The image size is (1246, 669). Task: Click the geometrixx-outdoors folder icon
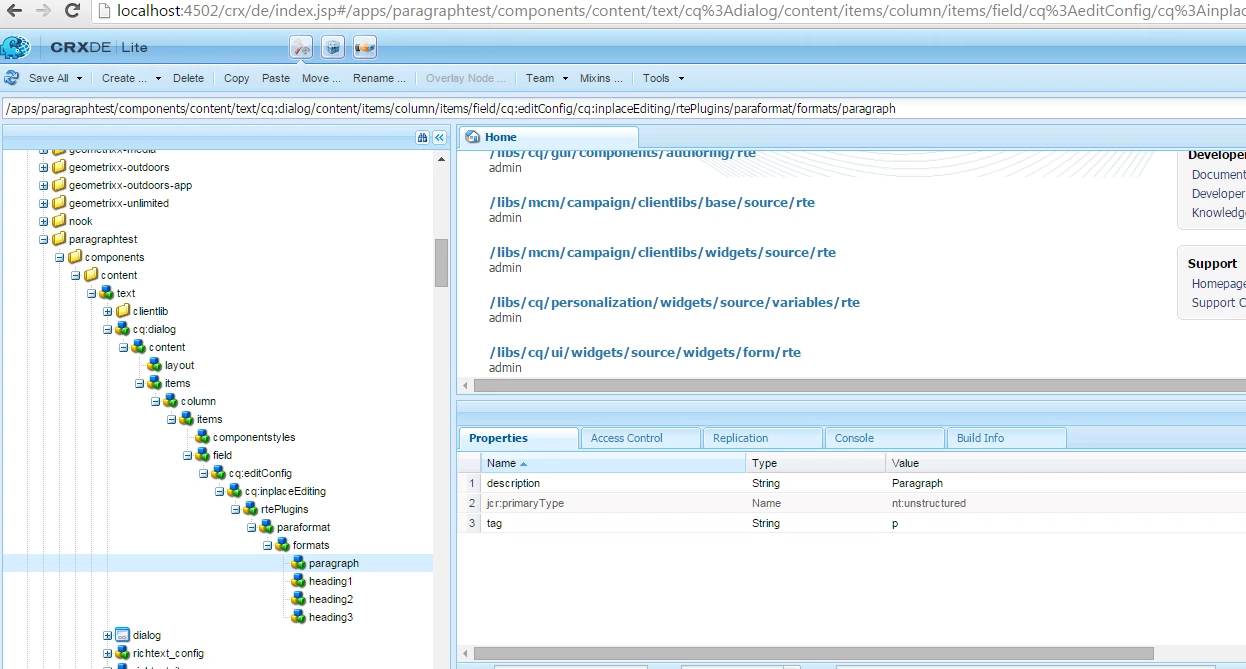pos(58,167)
